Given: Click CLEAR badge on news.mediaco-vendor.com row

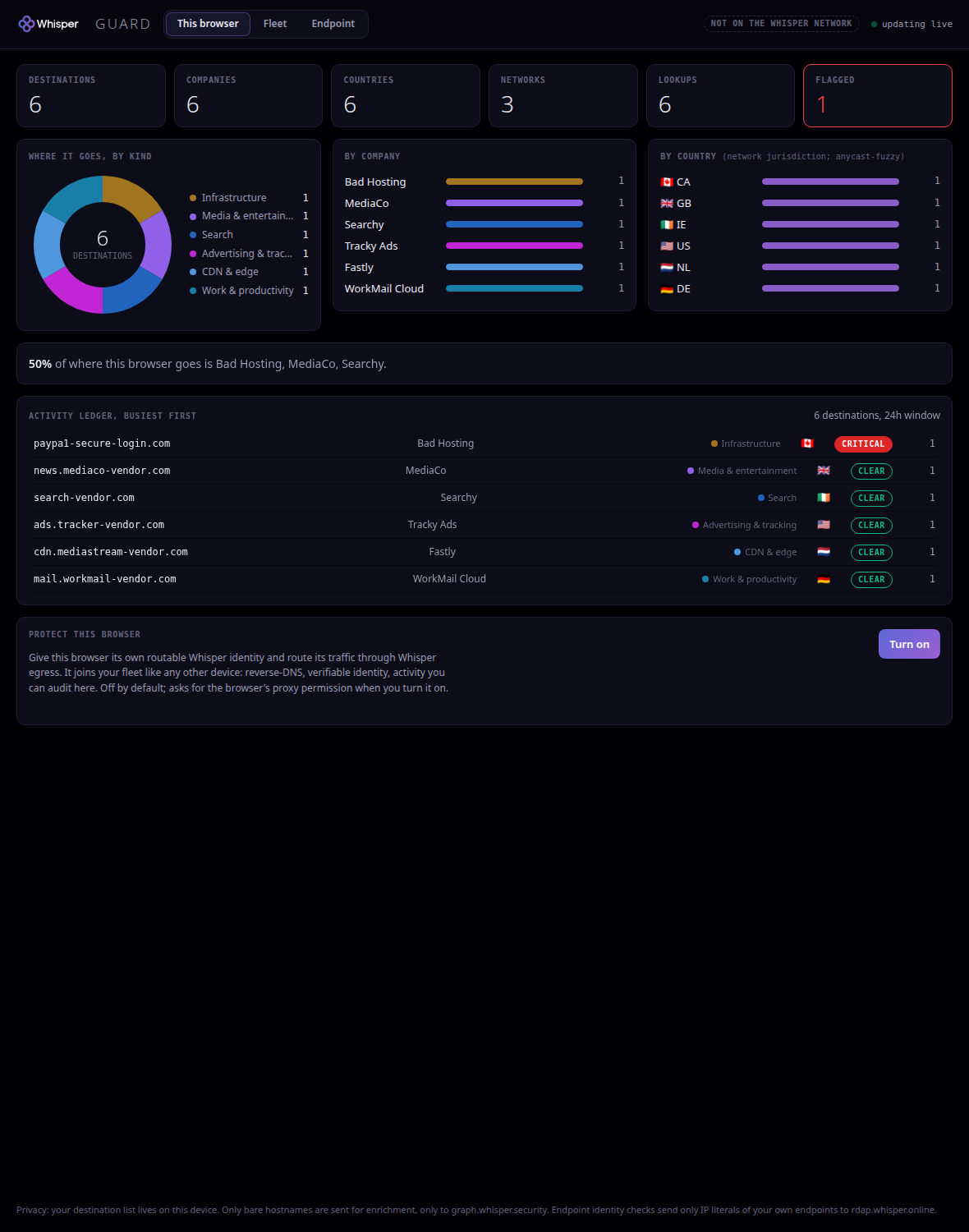Looking at the screenshot, I should coord(871,471).
